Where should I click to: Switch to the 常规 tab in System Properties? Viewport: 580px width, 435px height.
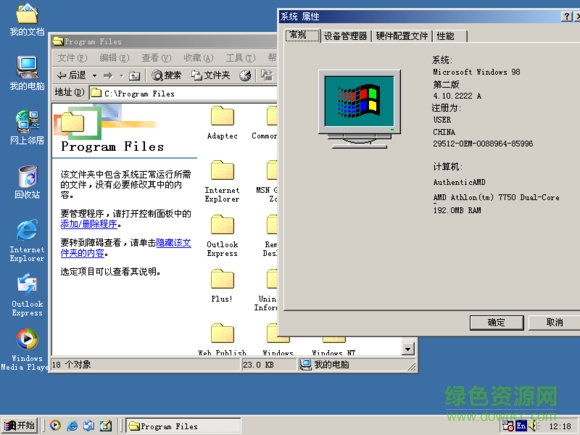[302, 36]
